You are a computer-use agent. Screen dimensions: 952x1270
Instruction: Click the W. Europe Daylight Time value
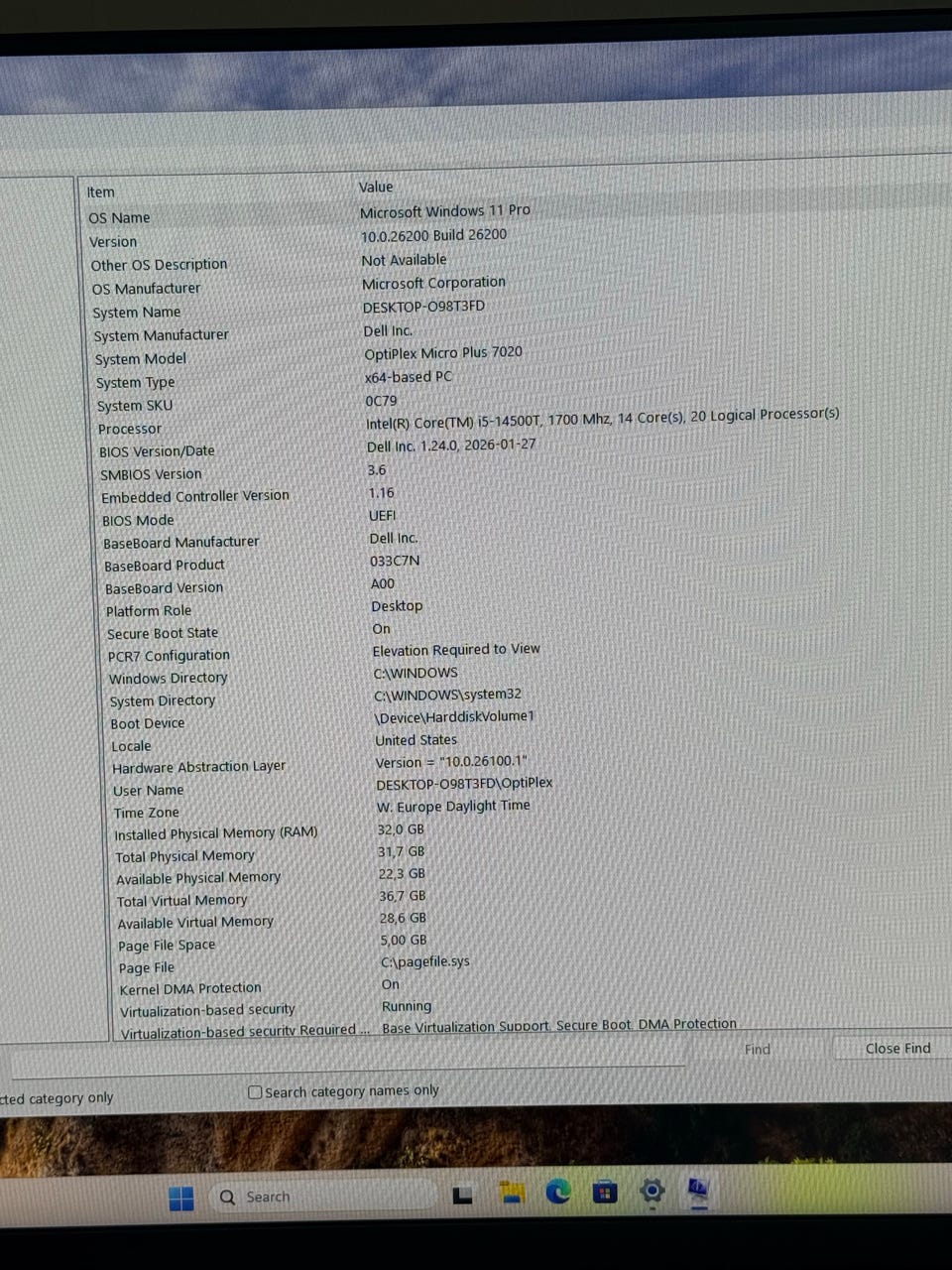pos(453,807)
